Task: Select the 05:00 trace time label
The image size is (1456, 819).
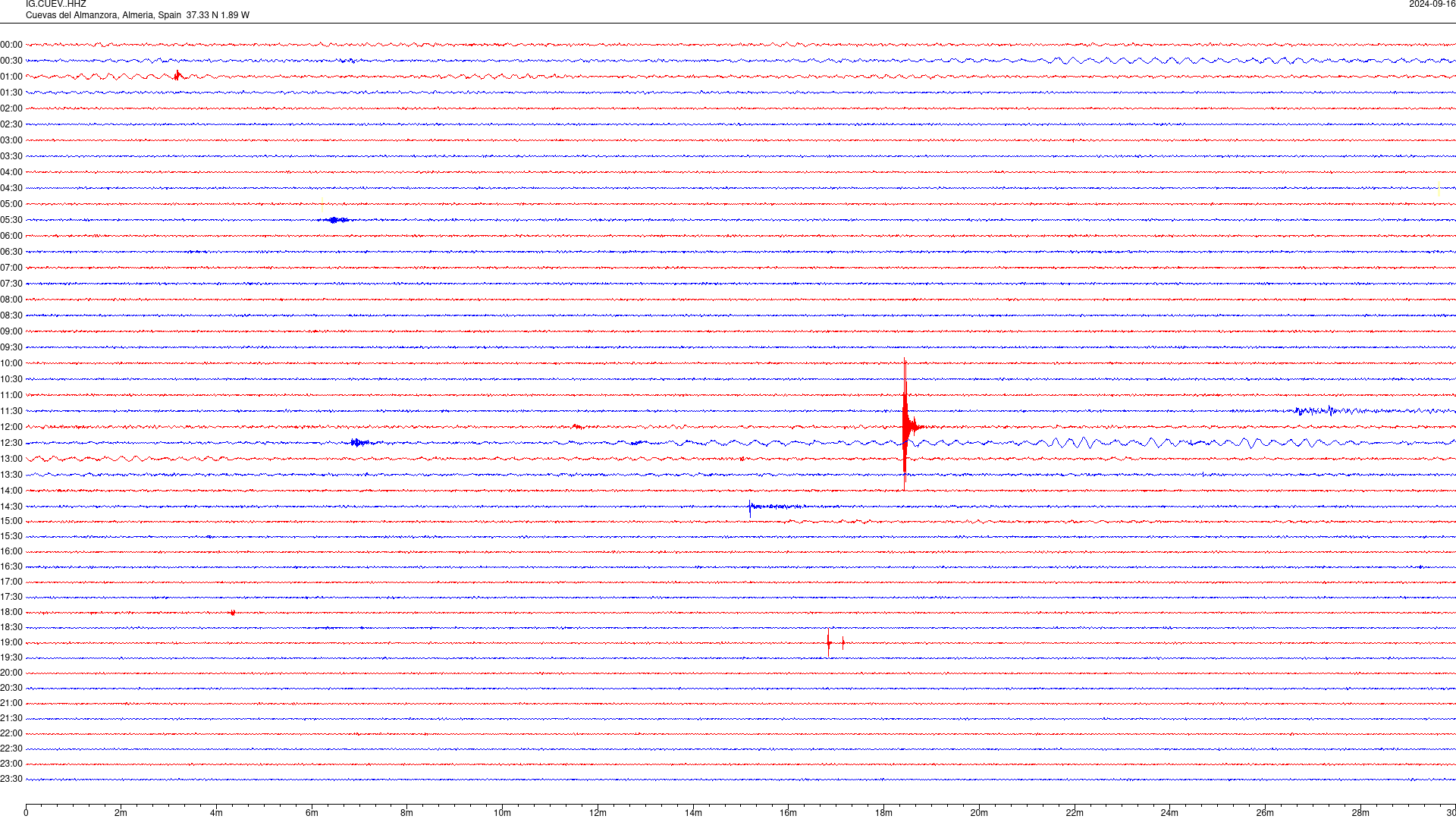Action: tap(11, 204)
